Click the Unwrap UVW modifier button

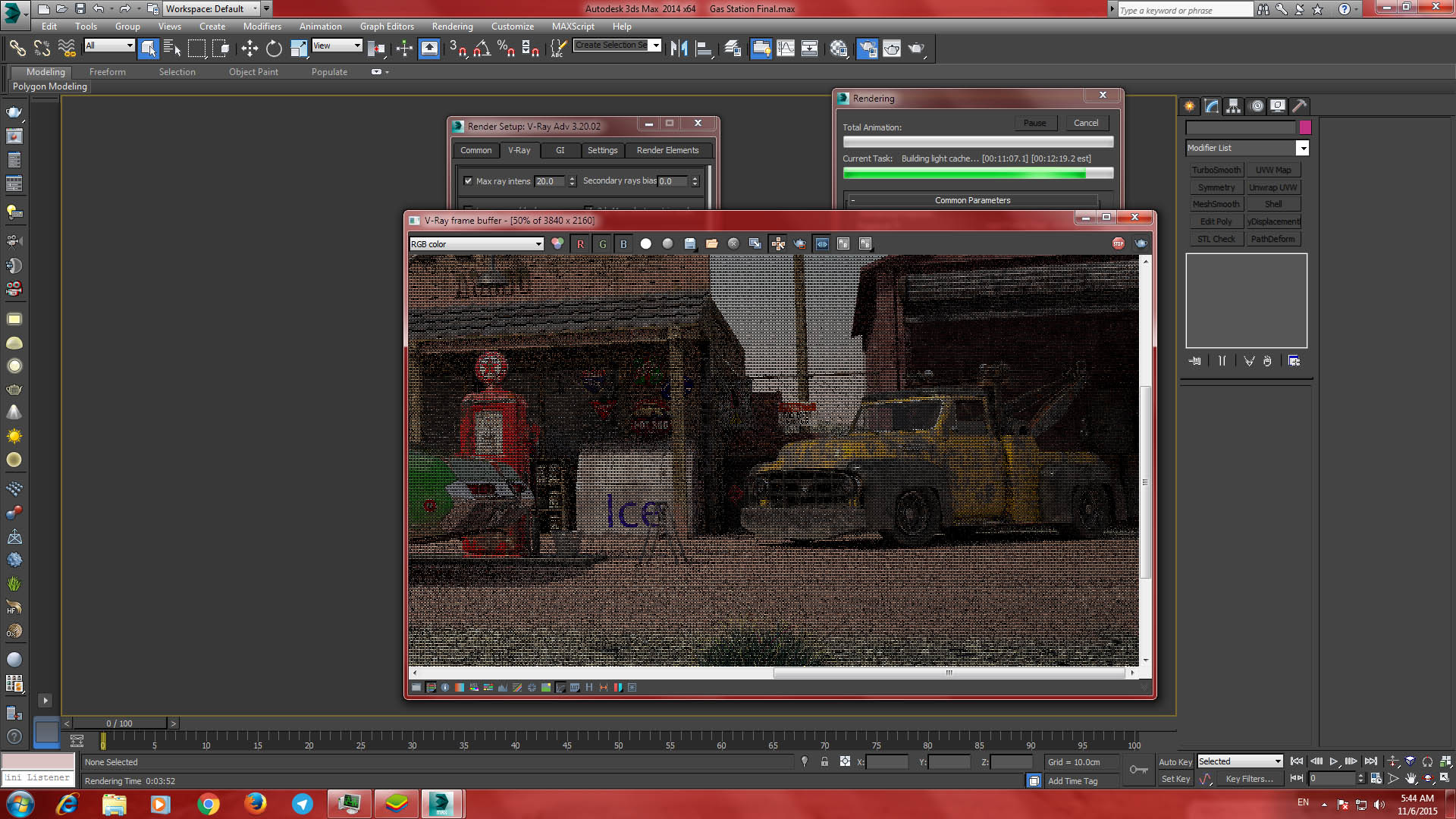[1273, 187]
